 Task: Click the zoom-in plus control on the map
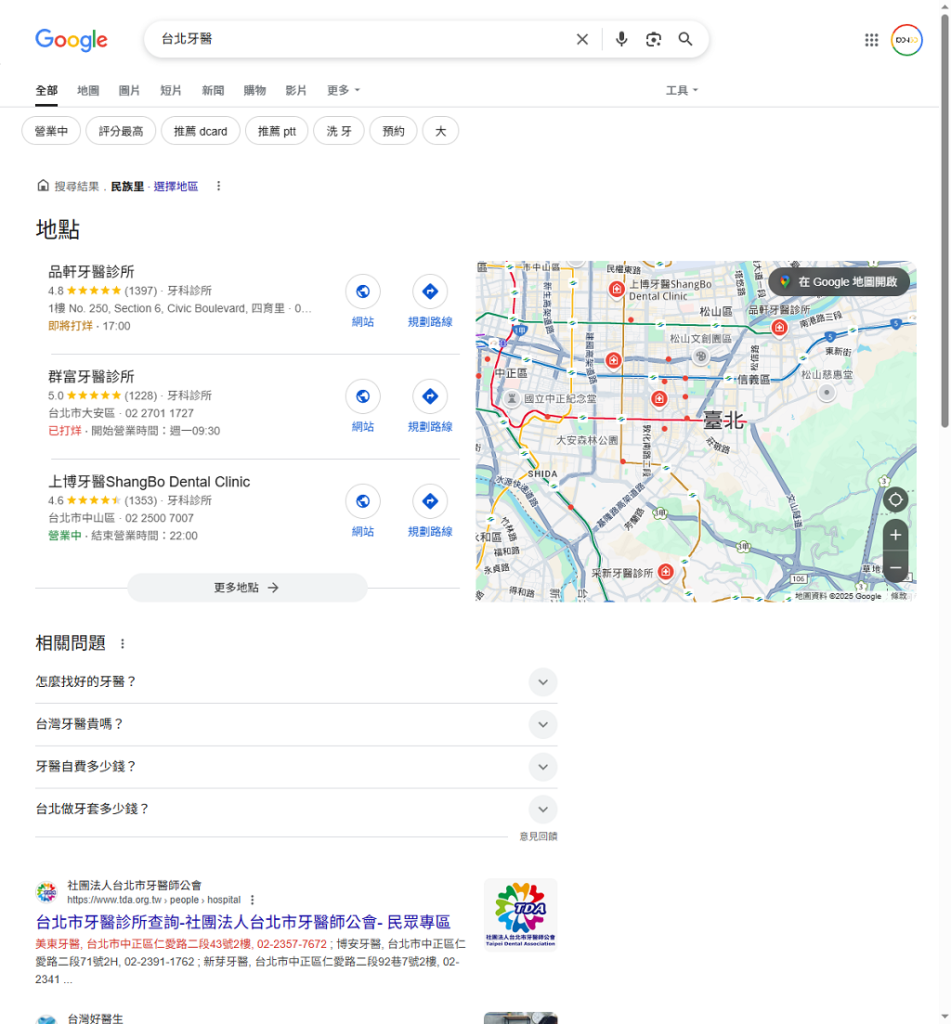(895, 535)
